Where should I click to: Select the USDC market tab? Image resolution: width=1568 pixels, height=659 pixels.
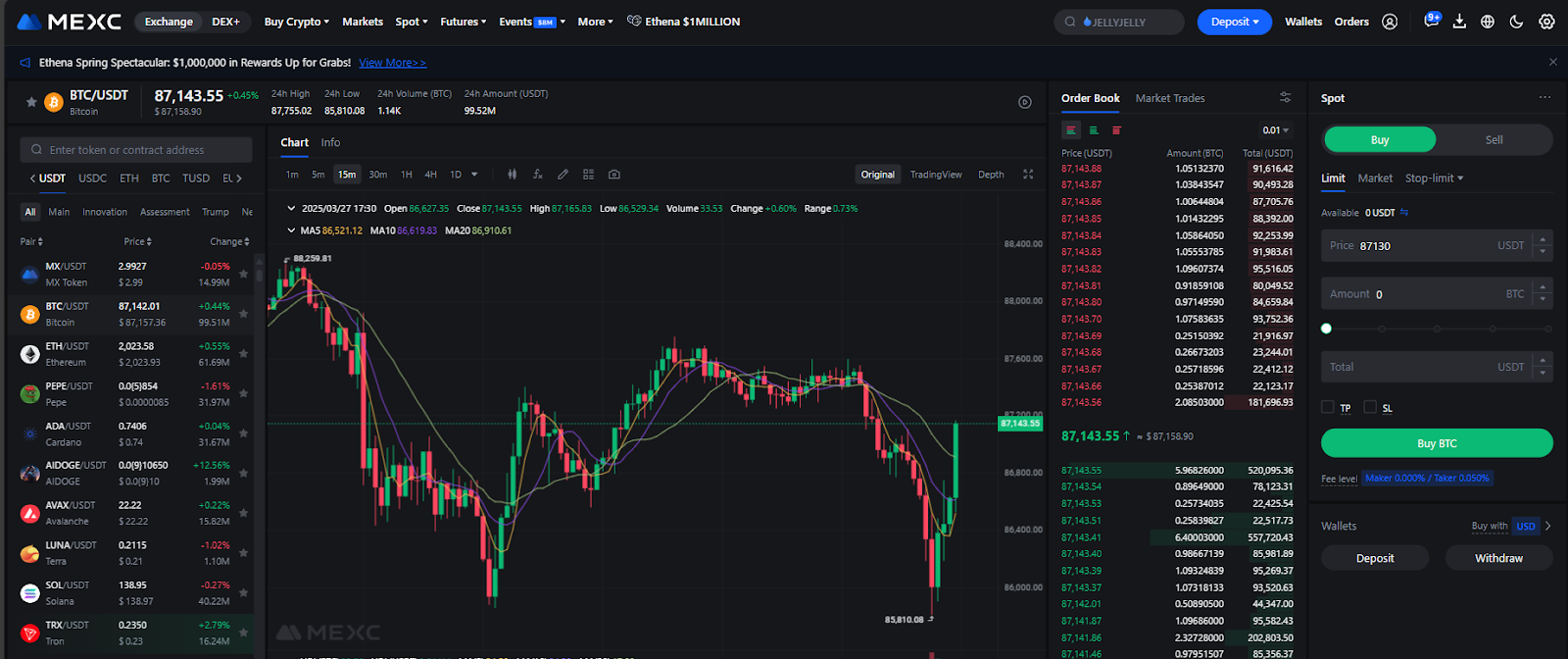(x=92, y=178)
